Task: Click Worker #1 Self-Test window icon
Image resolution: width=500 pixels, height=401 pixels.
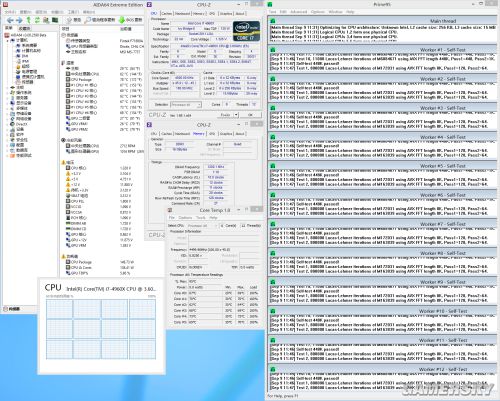Action: click(x=273, y=50)
